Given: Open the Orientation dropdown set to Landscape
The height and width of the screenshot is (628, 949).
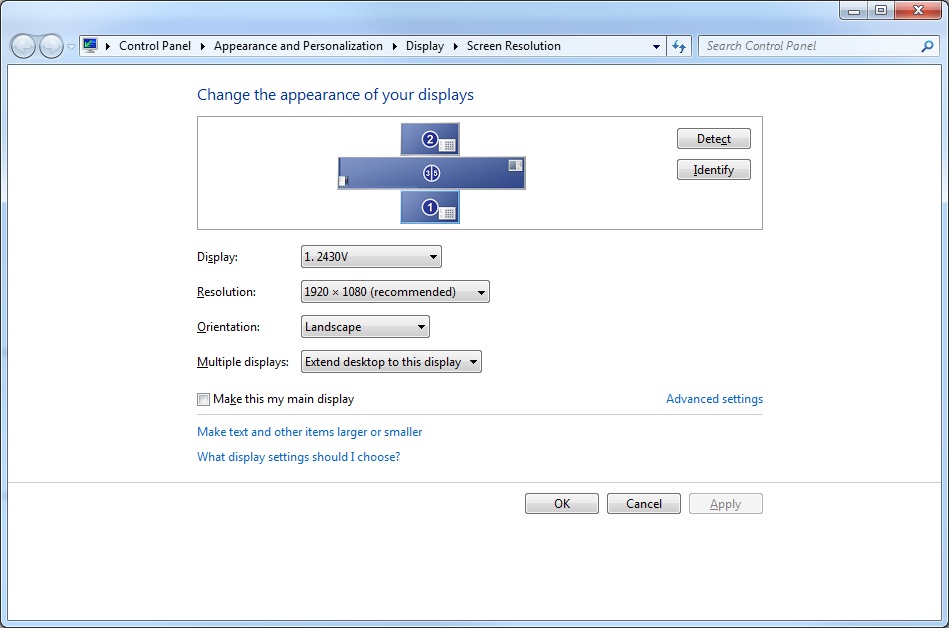Looking at the screenshot, I should (365, 327).
